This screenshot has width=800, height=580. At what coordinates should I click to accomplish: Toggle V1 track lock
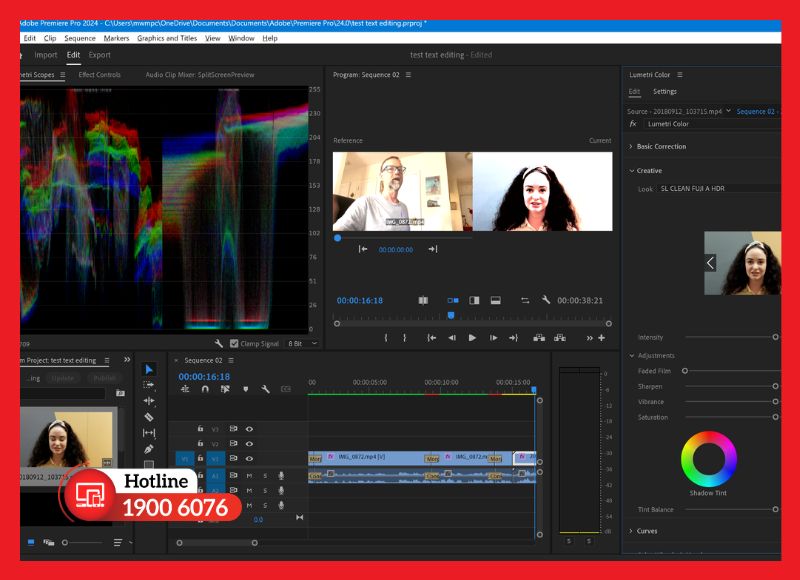point(201,459)
